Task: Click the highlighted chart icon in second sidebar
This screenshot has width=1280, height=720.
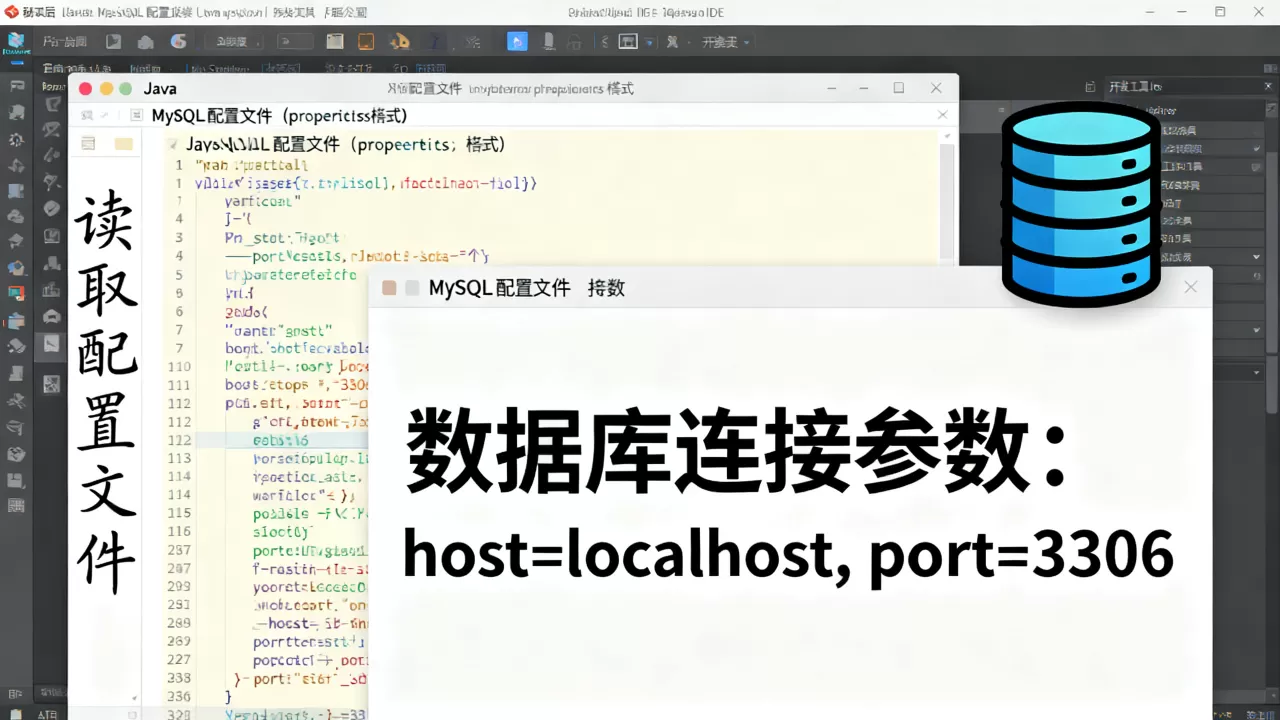Action: 51,346
